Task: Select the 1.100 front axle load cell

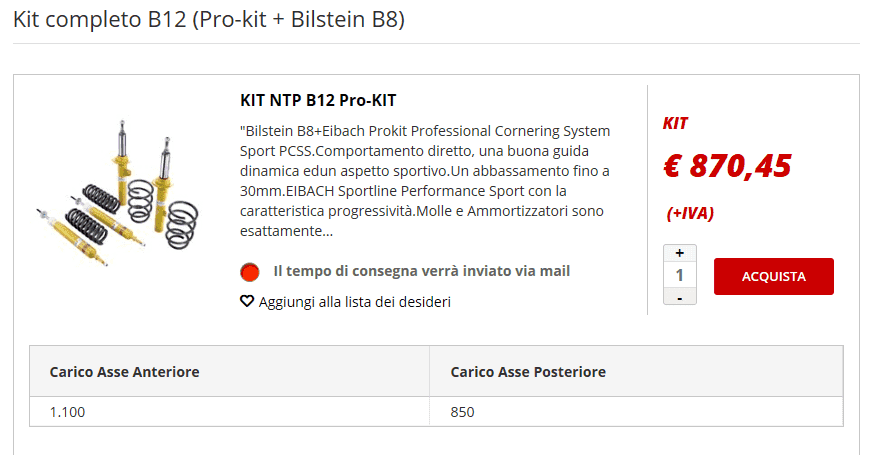Action: [x=230, y=412]
